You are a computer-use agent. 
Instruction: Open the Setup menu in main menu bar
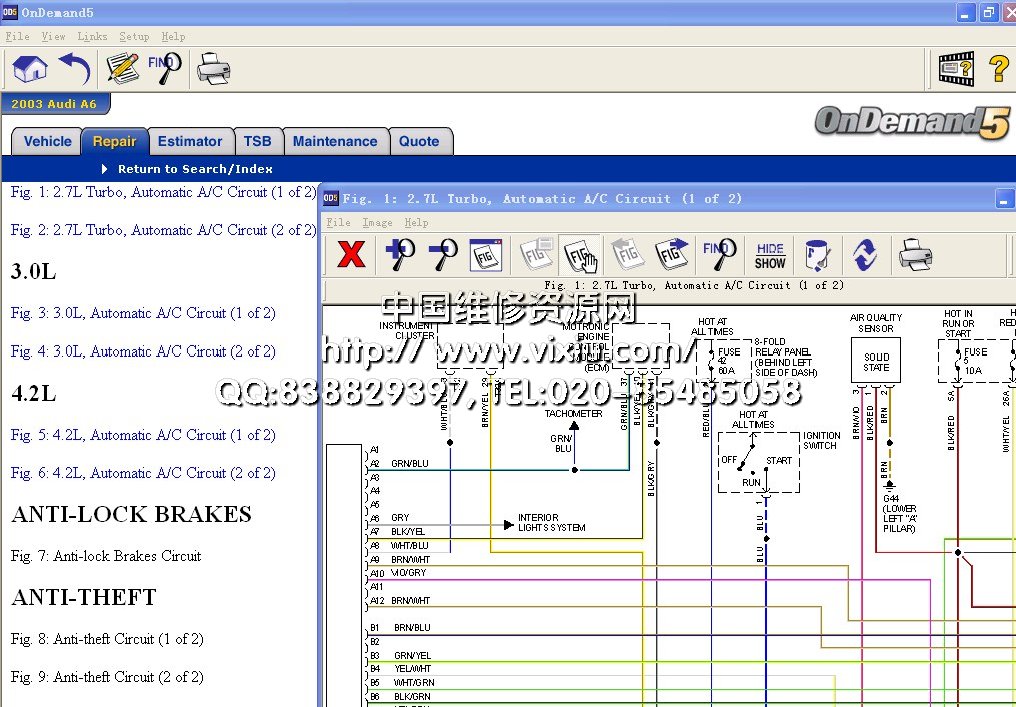(134, 36)
